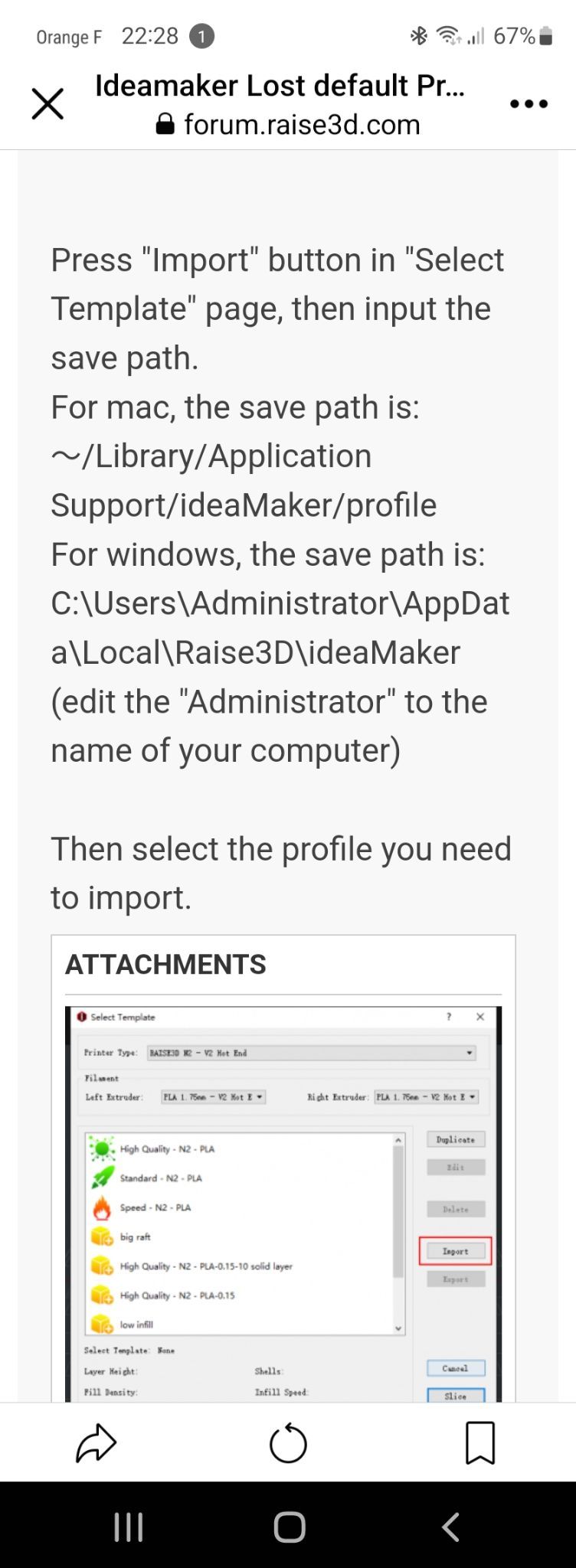
Task: Open Left Extruder filament dropdown
Action: [213, 1097]
